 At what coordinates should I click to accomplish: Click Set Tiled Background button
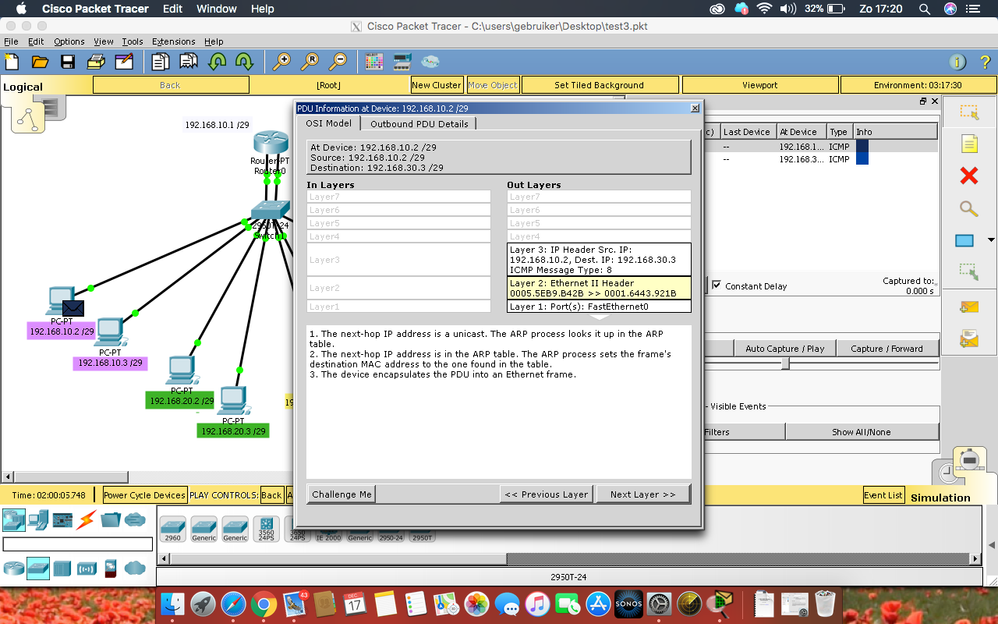point(599,85)
